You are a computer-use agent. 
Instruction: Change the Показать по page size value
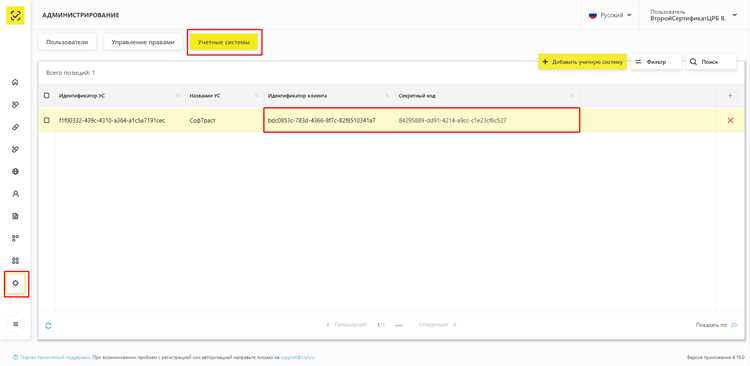click(x=734, y=325)
